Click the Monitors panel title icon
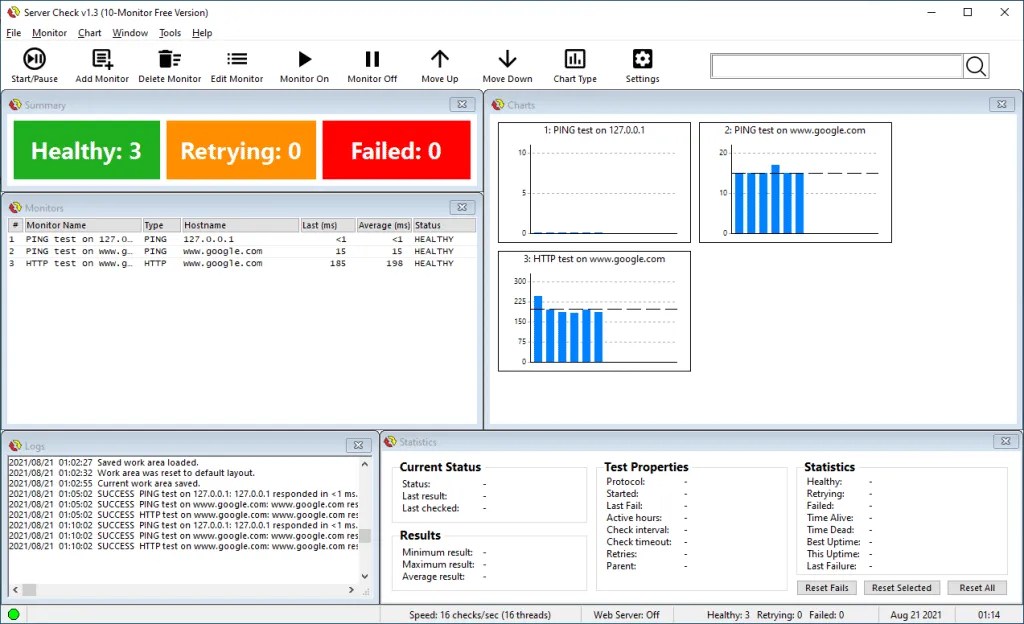 click(15, 208)
